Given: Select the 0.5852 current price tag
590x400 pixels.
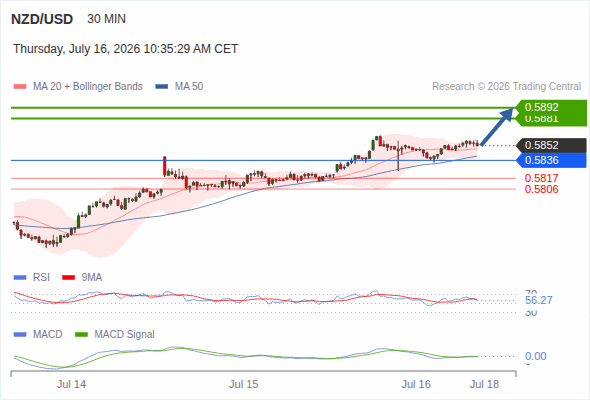Looking at the screenshot, I should click(x=551, y=145).
